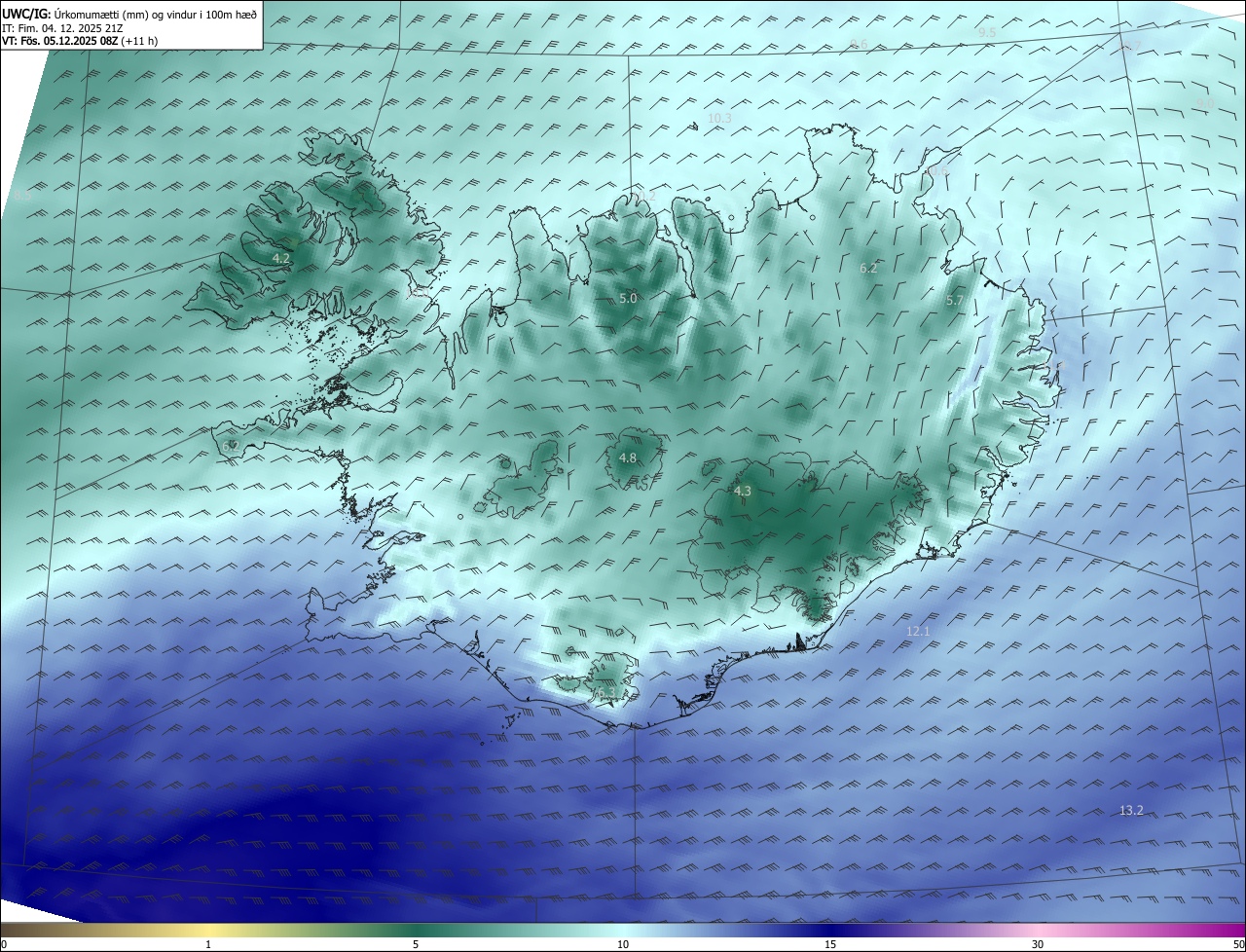Screen dimensions: 1246x952
Task: Click the colorbar label 15
Action: (x=830, y=944)
